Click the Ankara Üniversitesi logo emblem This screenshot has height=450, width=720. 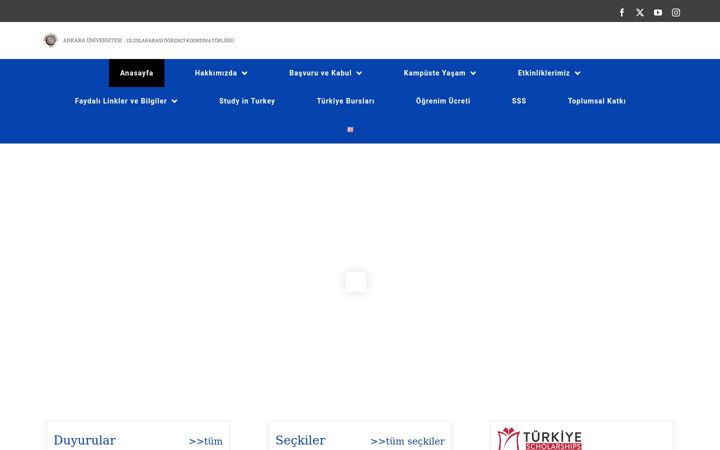point(51,40)
